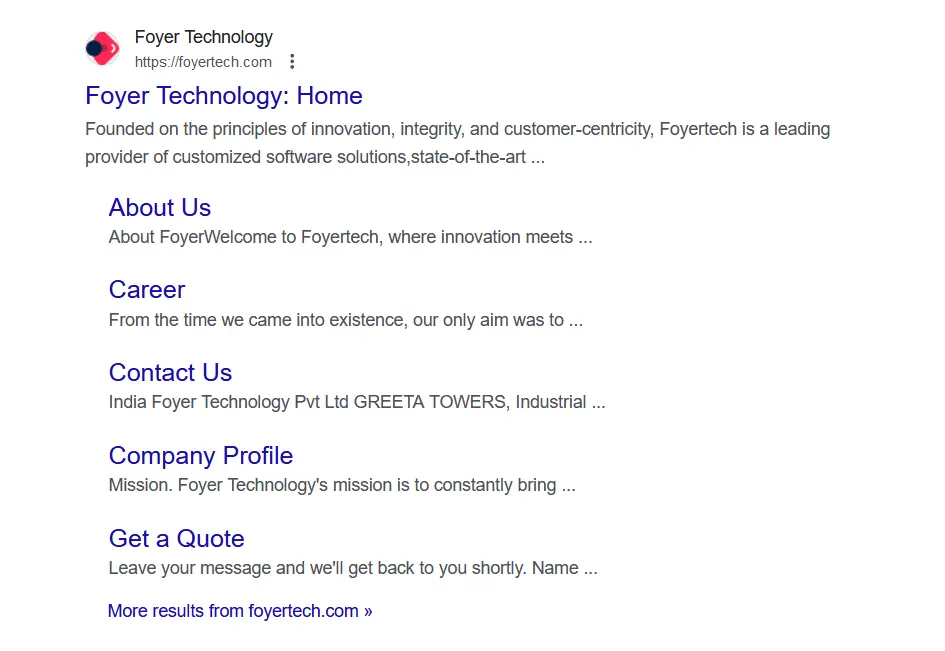This screenshot has width=945, height=651.
Task: Open the Get a Quote sitelink
Action: (x=176, y=539)
